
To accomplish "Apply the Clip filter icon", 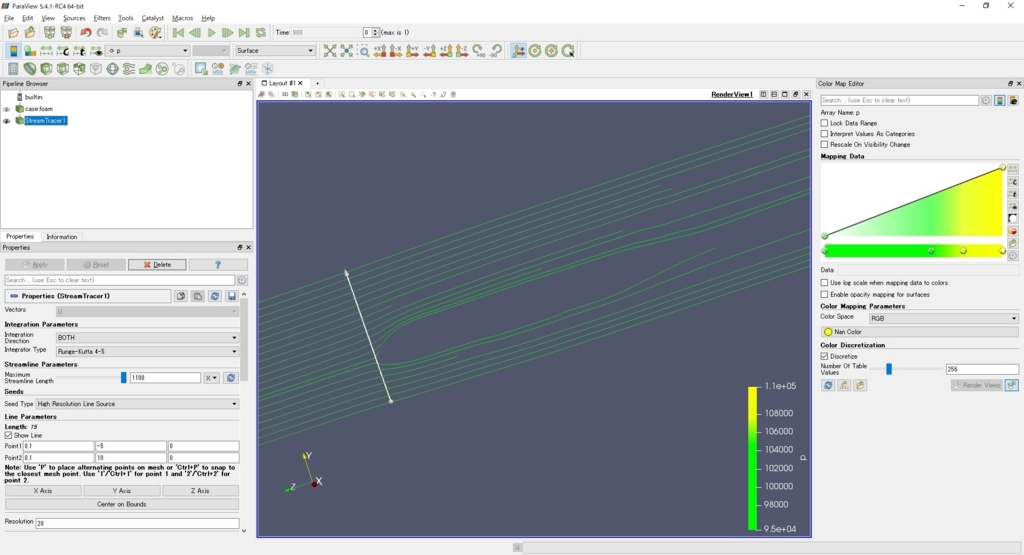I will tap(46, 69).
